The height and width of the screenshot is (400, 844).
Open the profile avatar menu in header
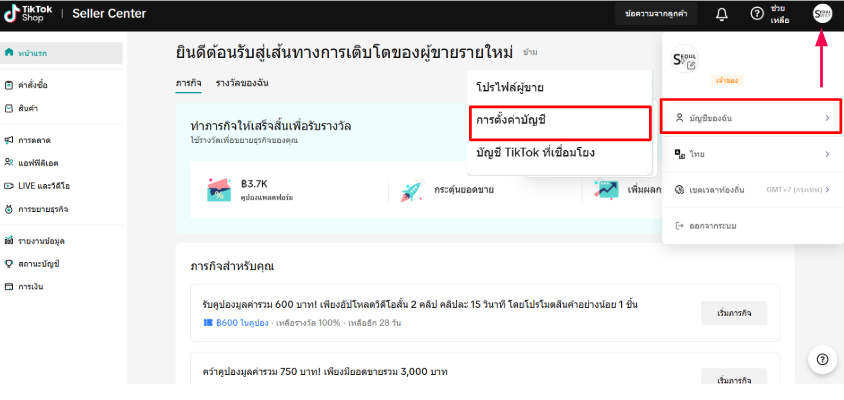[822, 14]
